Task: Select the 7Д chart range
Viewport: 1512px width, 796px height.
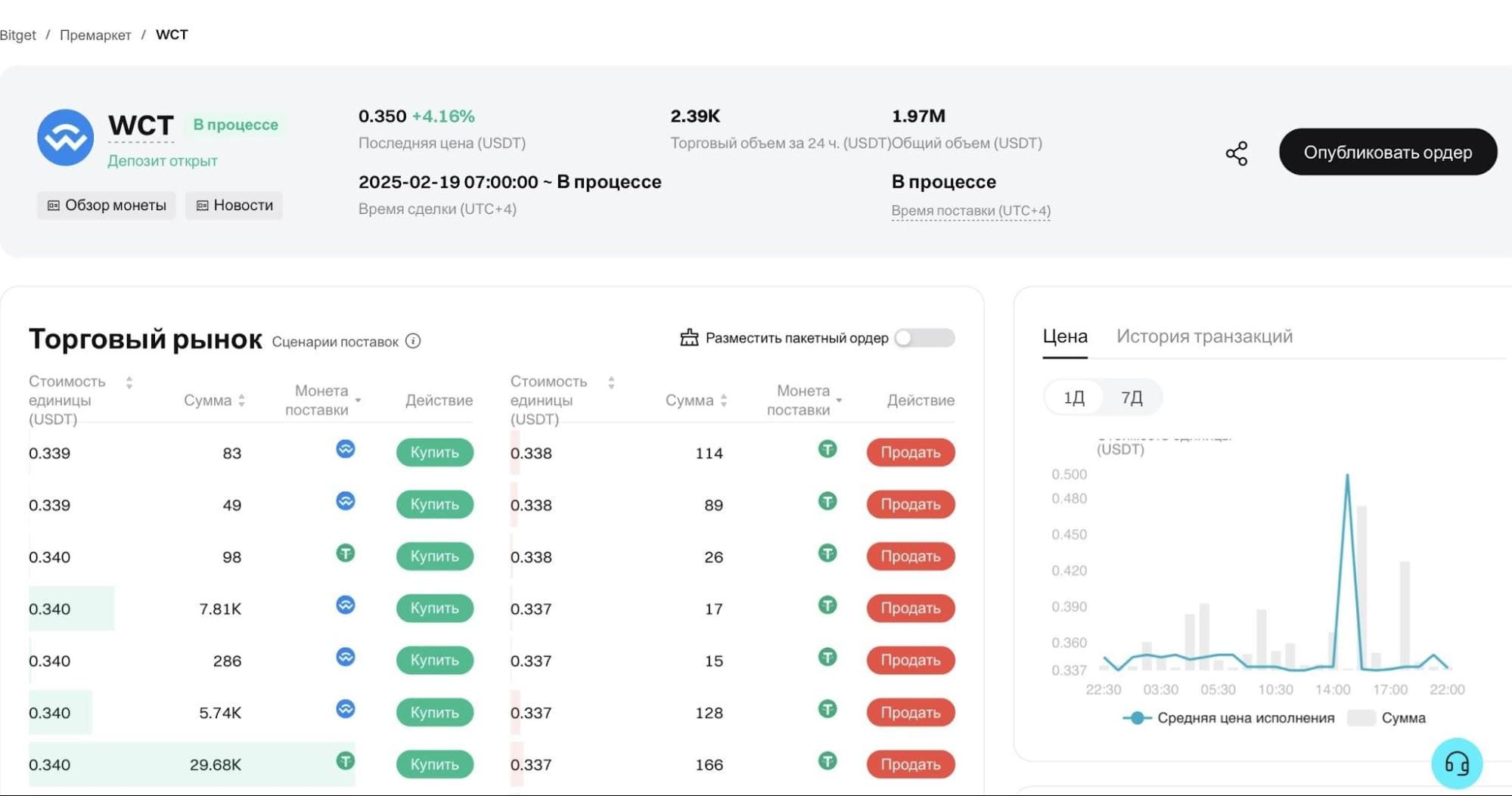Action: (1132, 398)
